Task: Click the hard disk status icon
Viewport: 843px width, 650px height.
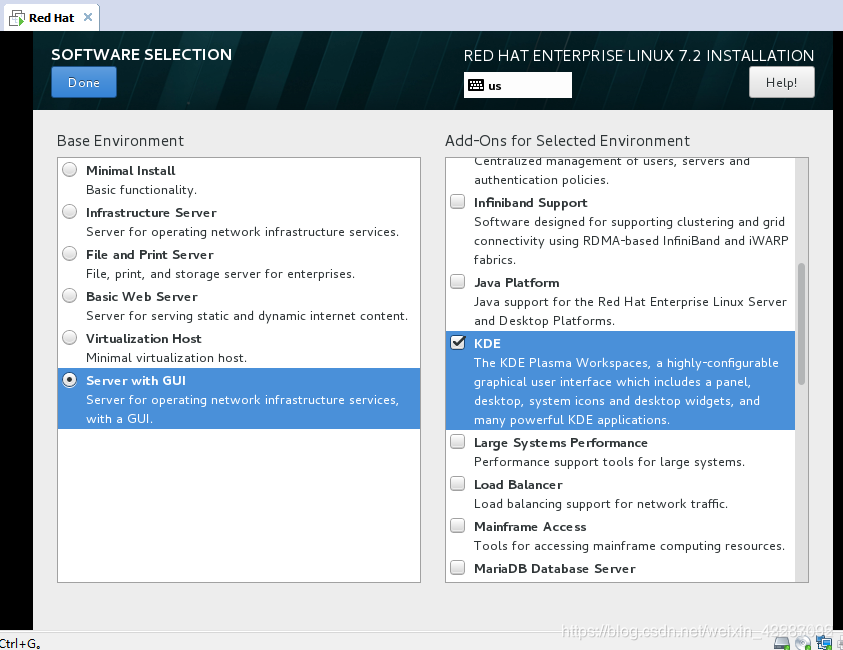Action: click(782, 643)
